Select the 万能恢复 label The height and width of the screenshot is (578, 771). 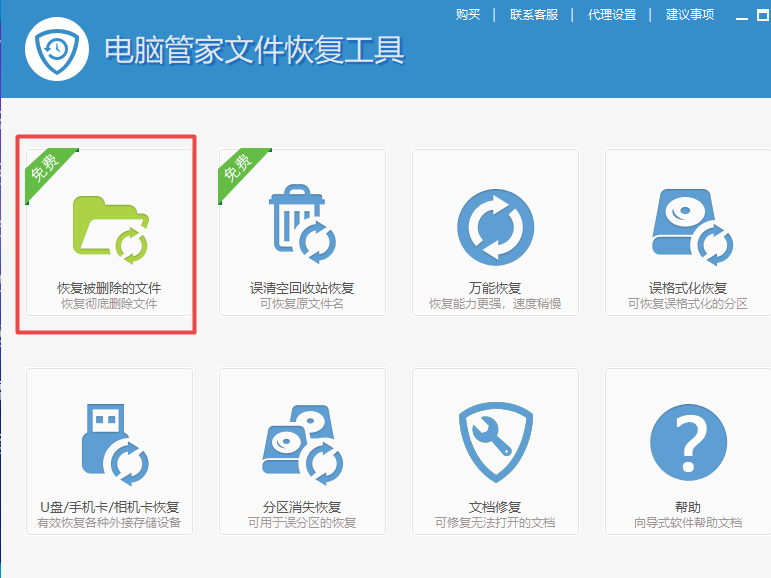pos(495,288)
